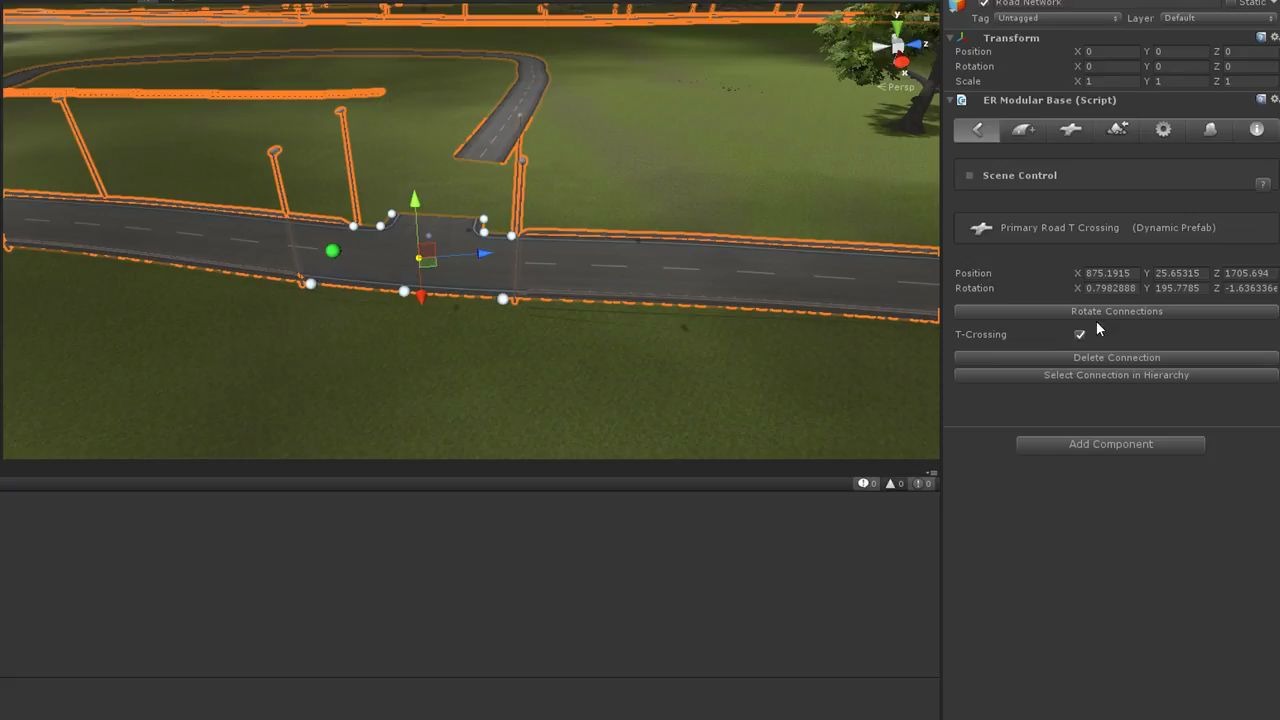Click the Scene Control help question mark
The image size is (1280, 720).
1263,184
